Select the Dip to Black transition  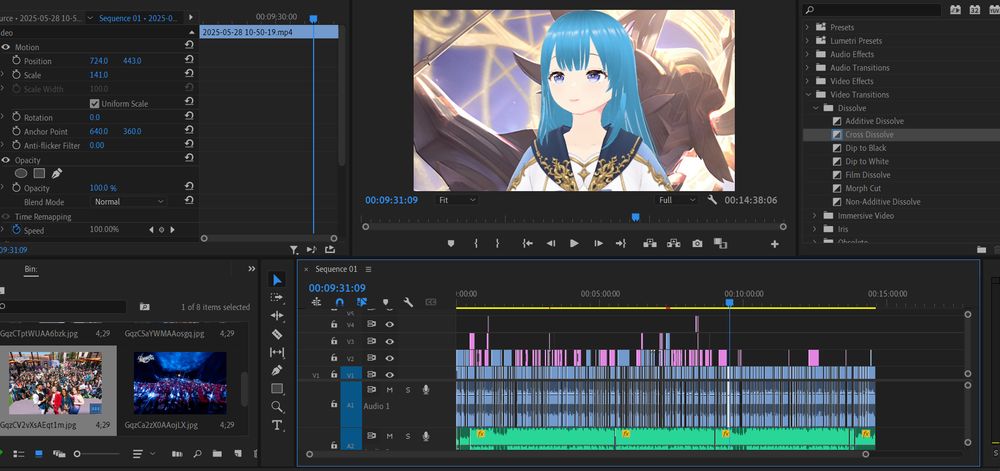point(865,148)
